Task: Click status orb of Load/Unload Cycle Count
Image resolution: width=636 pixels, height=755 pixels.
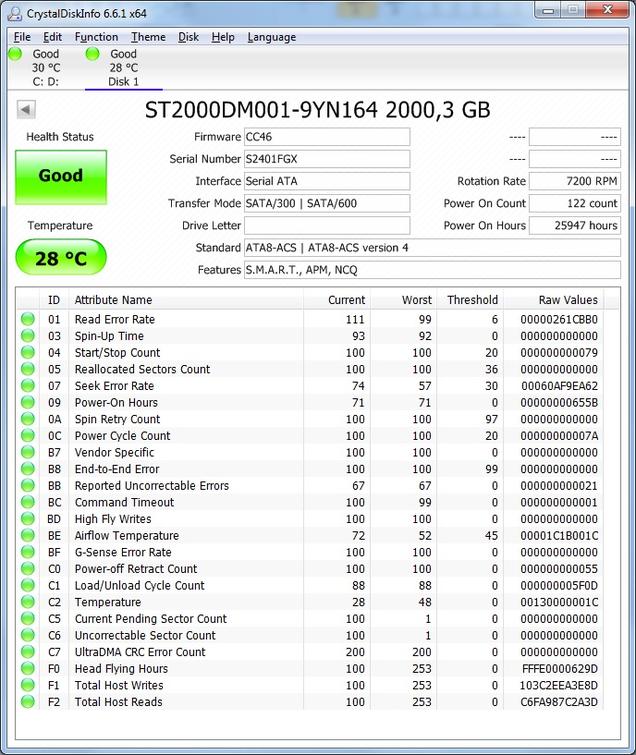Action: 28,585
